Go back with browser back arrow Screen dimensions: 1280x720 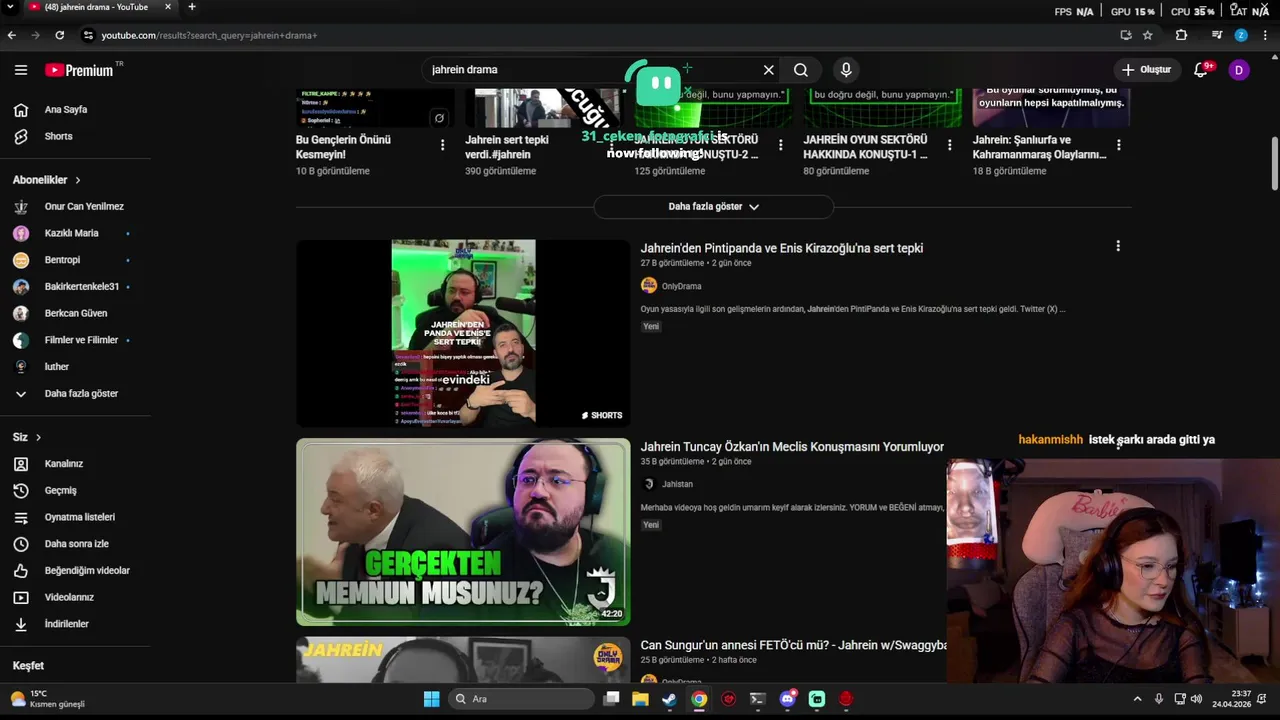click(12, 35)
